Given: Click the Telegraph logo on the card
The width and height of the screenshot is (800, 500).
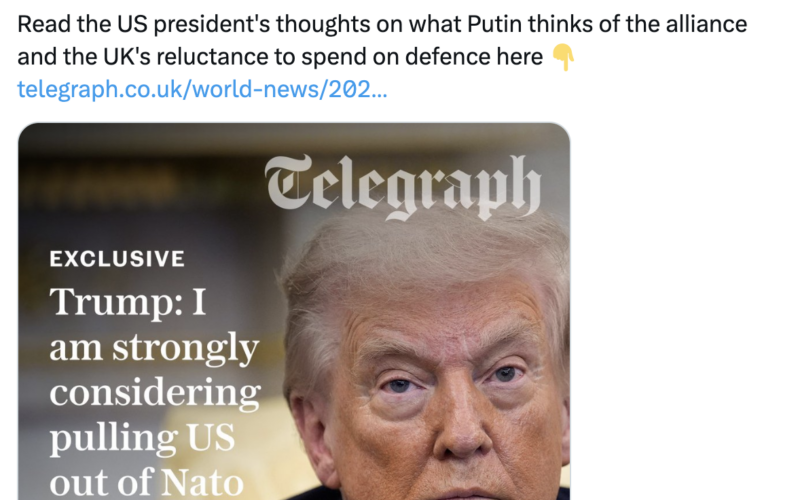Looking at the screenshot, I should click(x=403, y=187).
